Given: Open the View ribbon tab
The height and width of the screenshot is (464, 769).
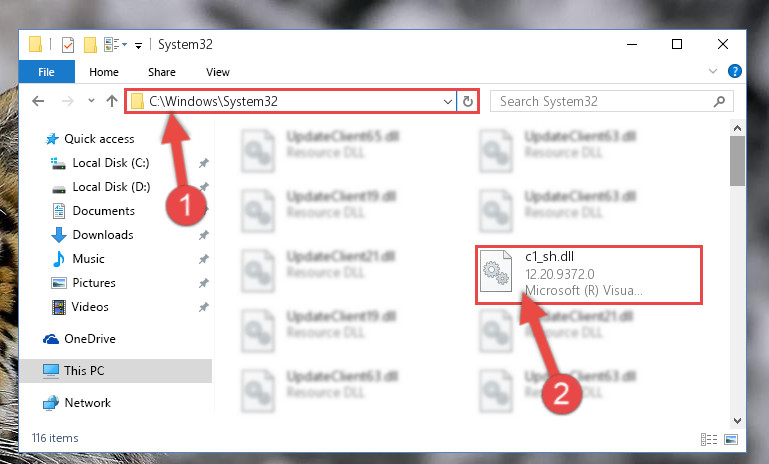Looking at the screenshot, I should pyautogui.click(x=218, y=72).
